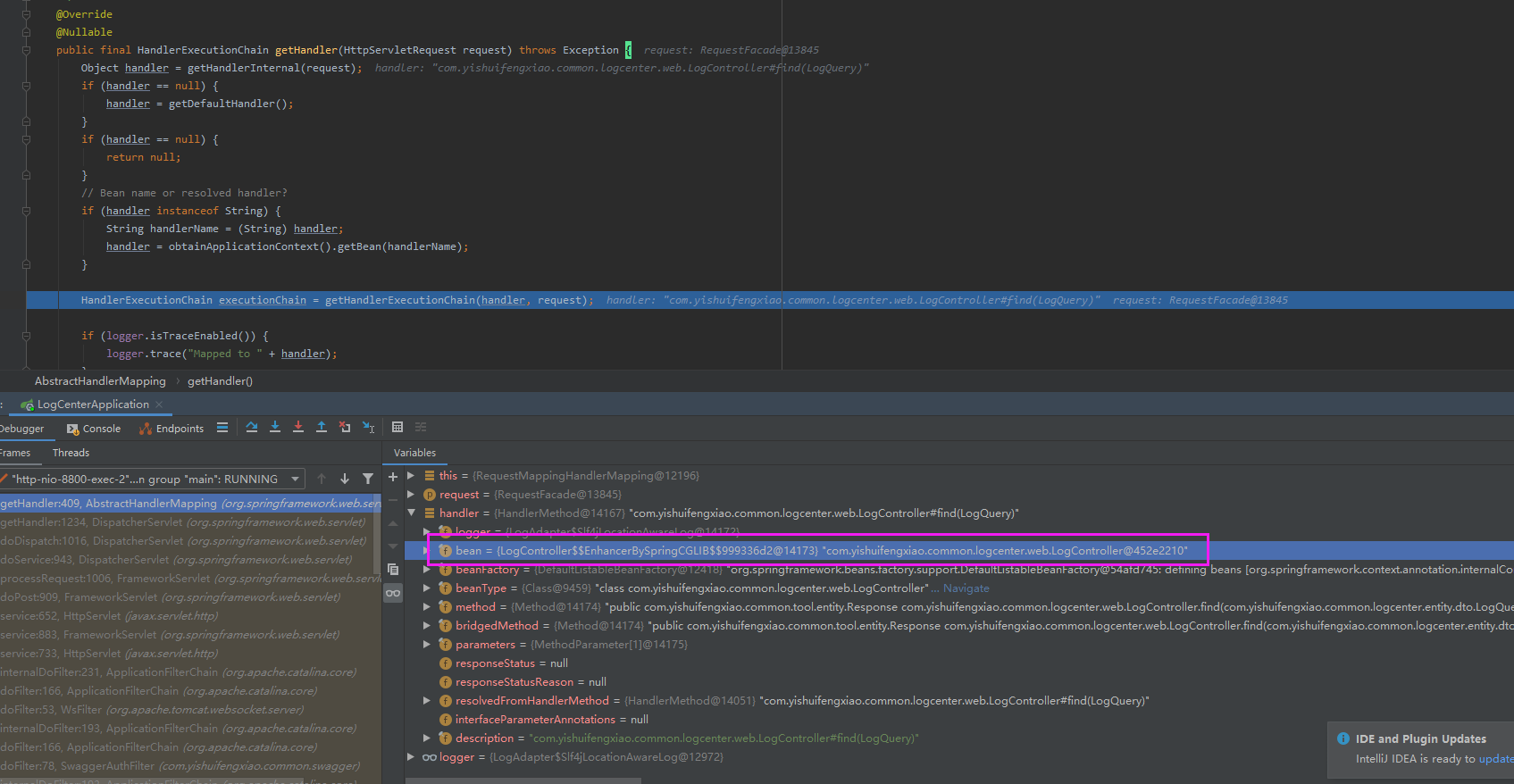Click the remove watch minus icon
Image resolution: width=1514 pixels, height=784 pixels.
[393, 500]
